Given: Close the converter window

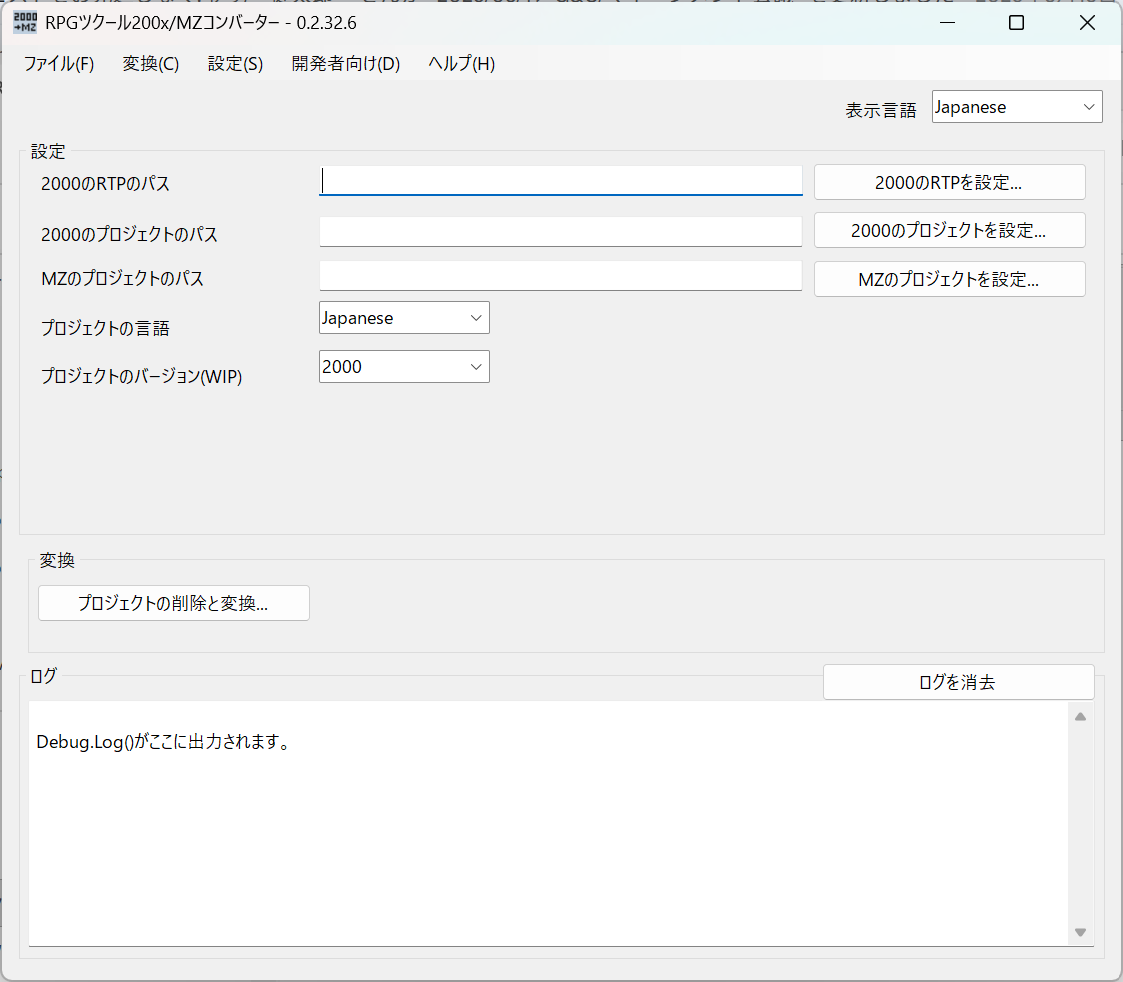Looking at the screenshot, I should (x=1086, y=23).
